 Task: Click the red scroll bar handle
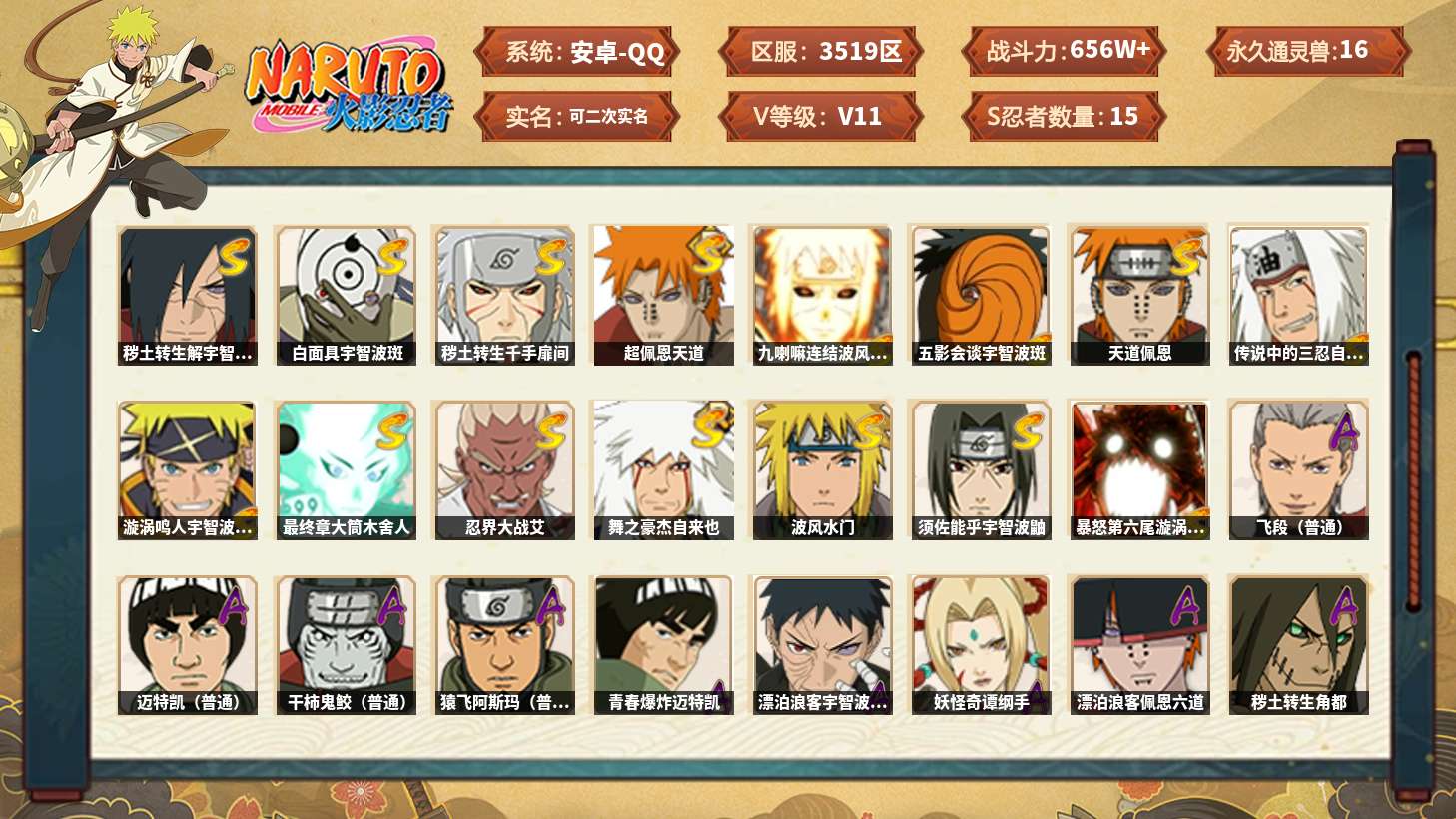coord(1413,479)
